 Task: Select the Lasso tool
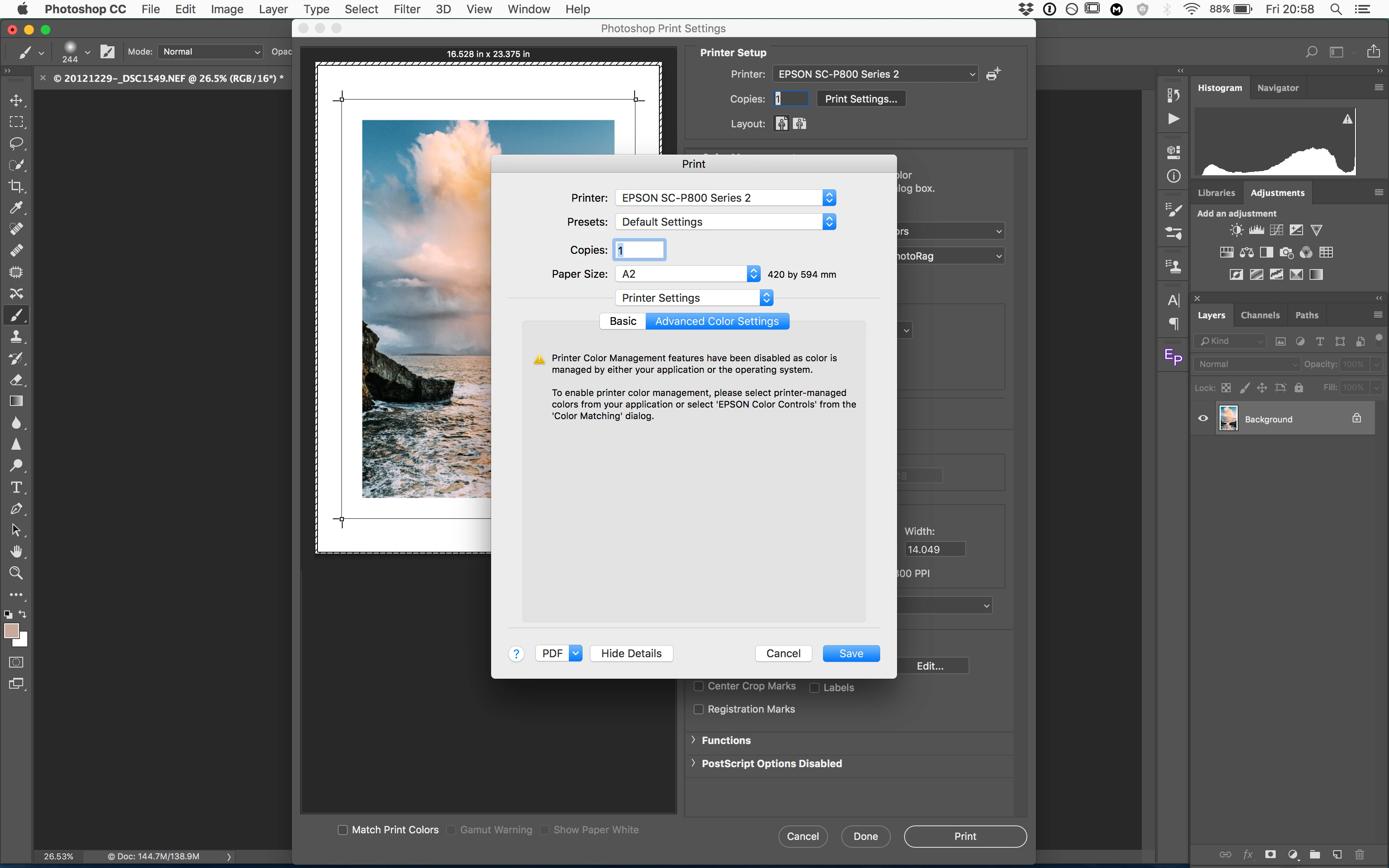click(16, 143)
